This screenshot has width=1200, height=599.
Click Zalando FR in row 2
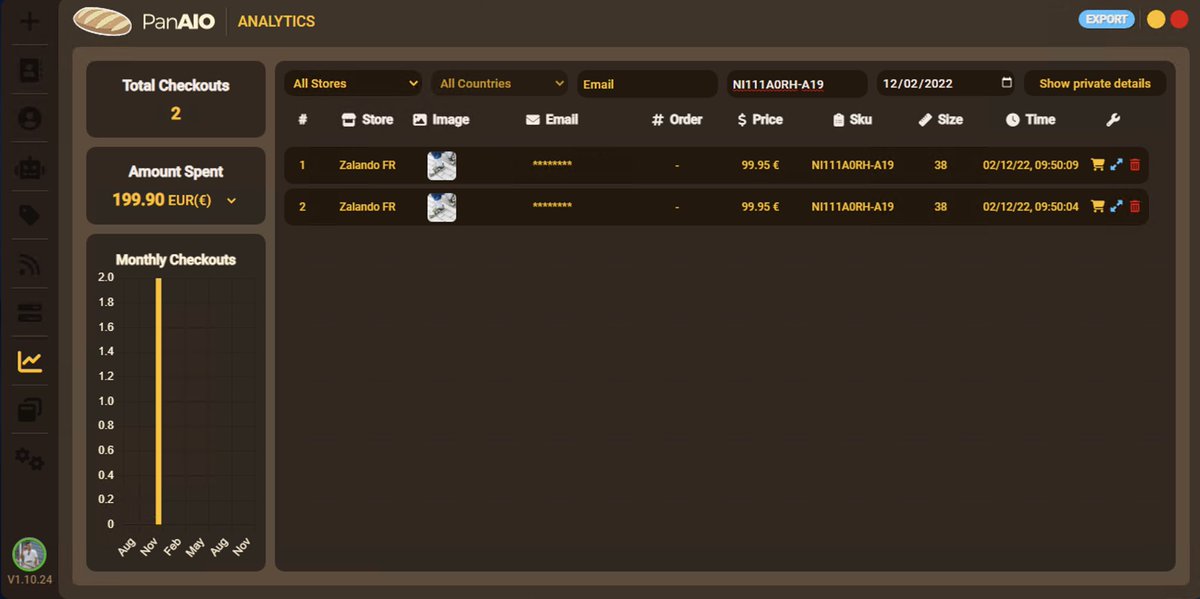coord(367,207)
